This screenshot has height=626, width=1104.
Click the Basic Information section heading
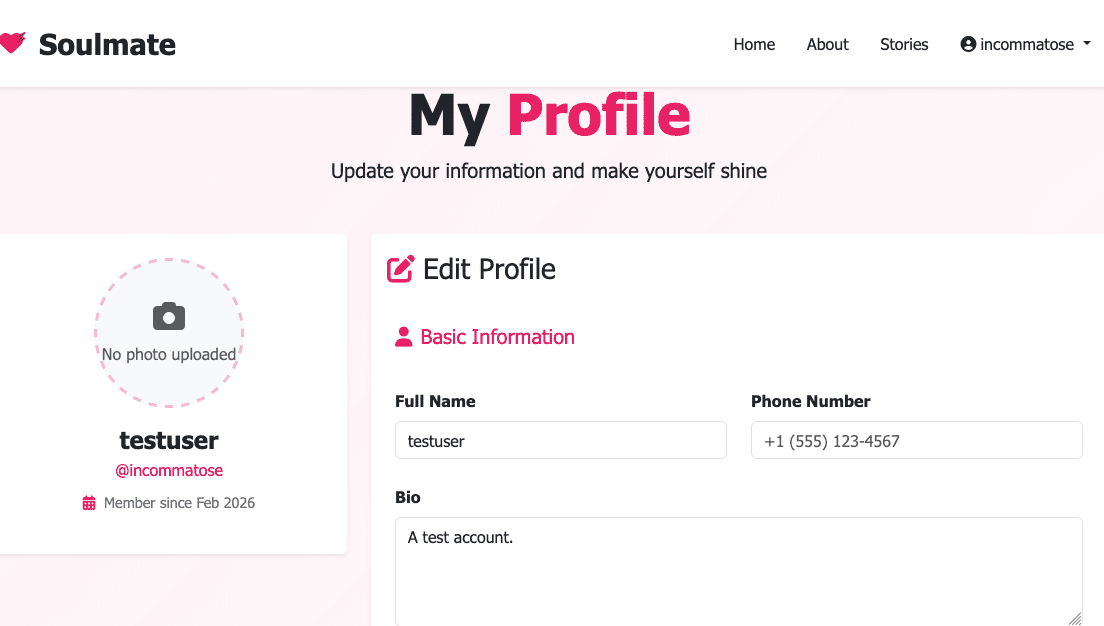(497, 337)
